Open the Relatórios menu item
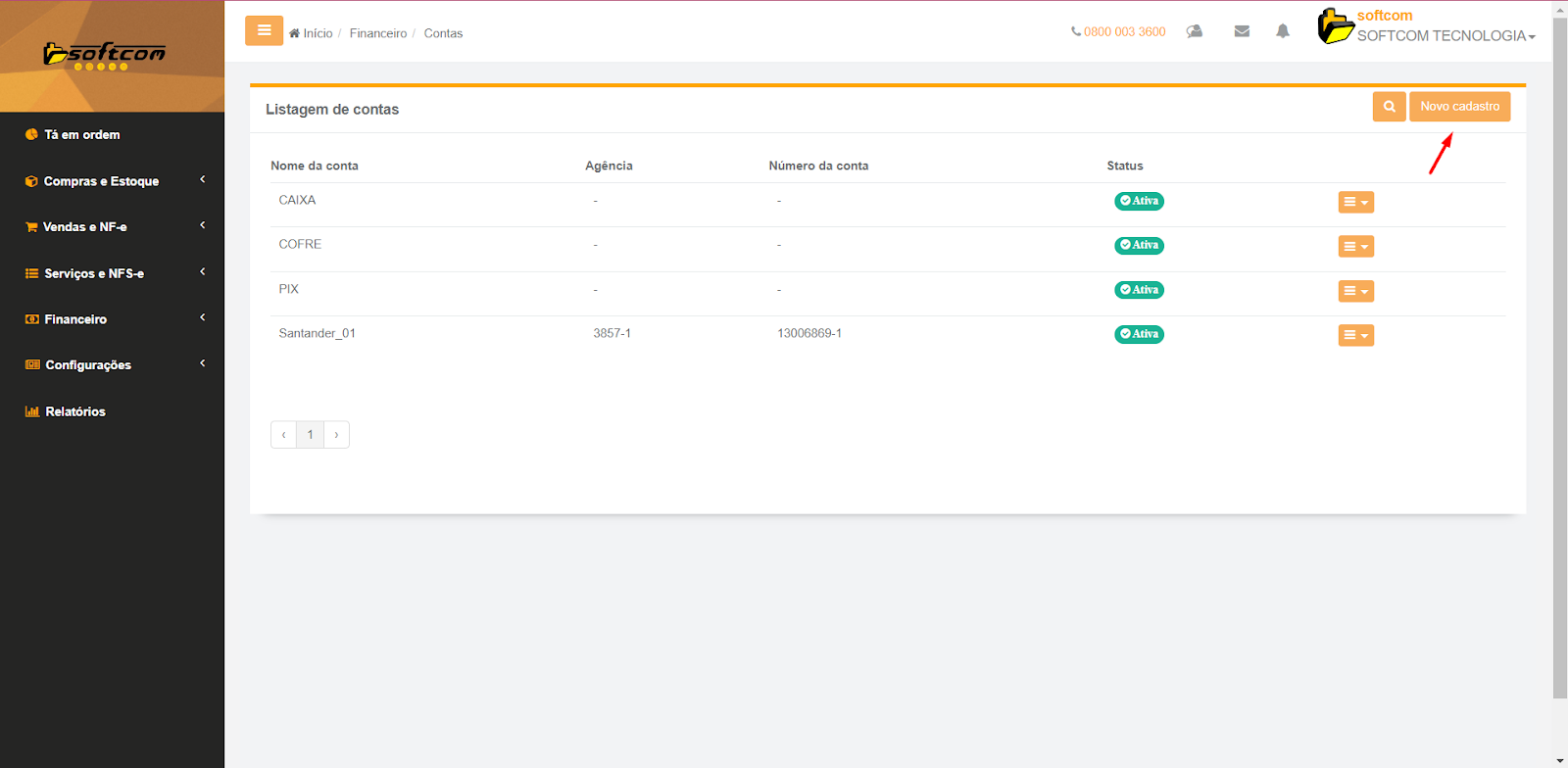 (x=74, y=411)
